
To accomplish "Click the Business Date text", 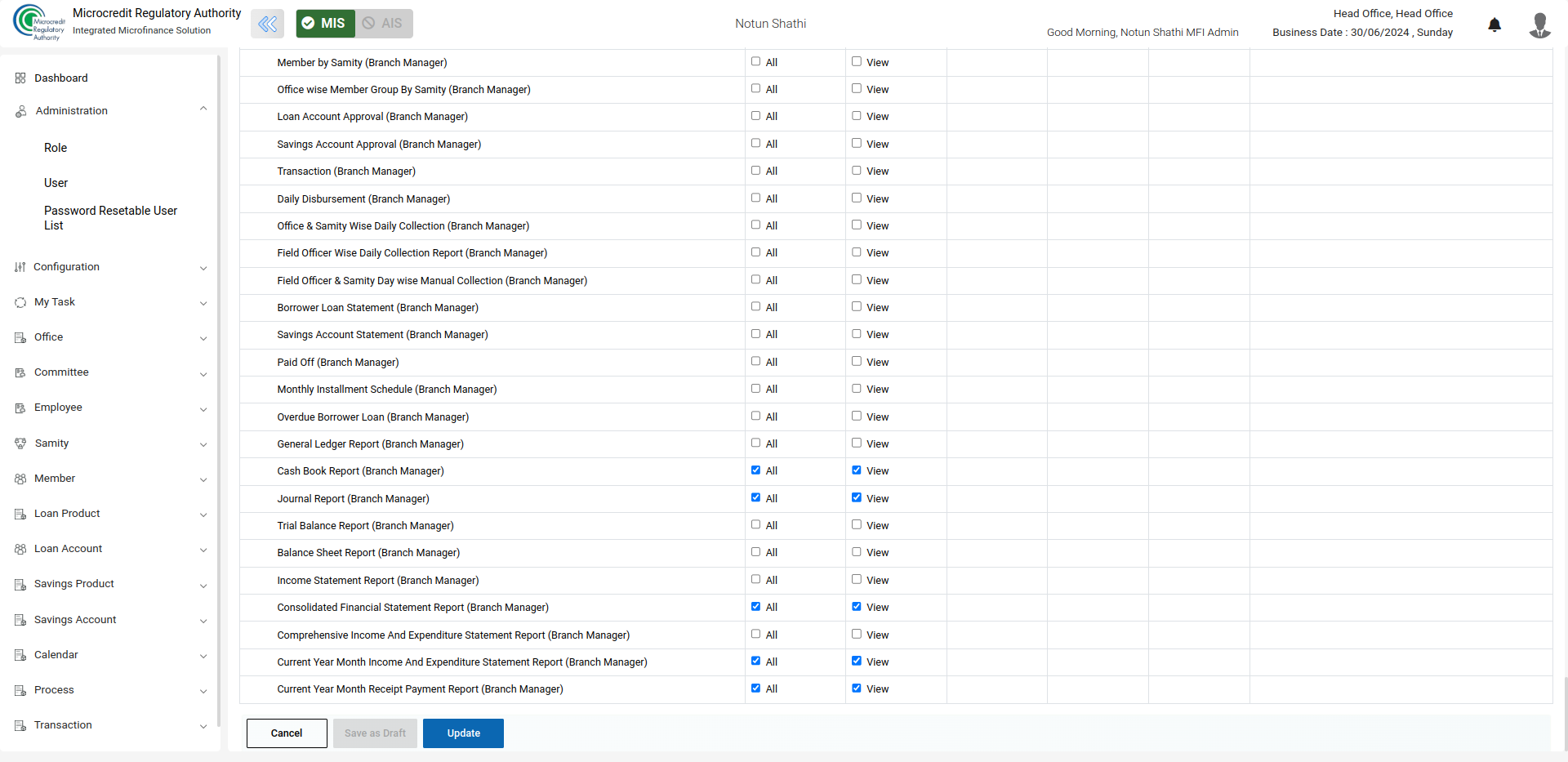I will (1362, 33).
